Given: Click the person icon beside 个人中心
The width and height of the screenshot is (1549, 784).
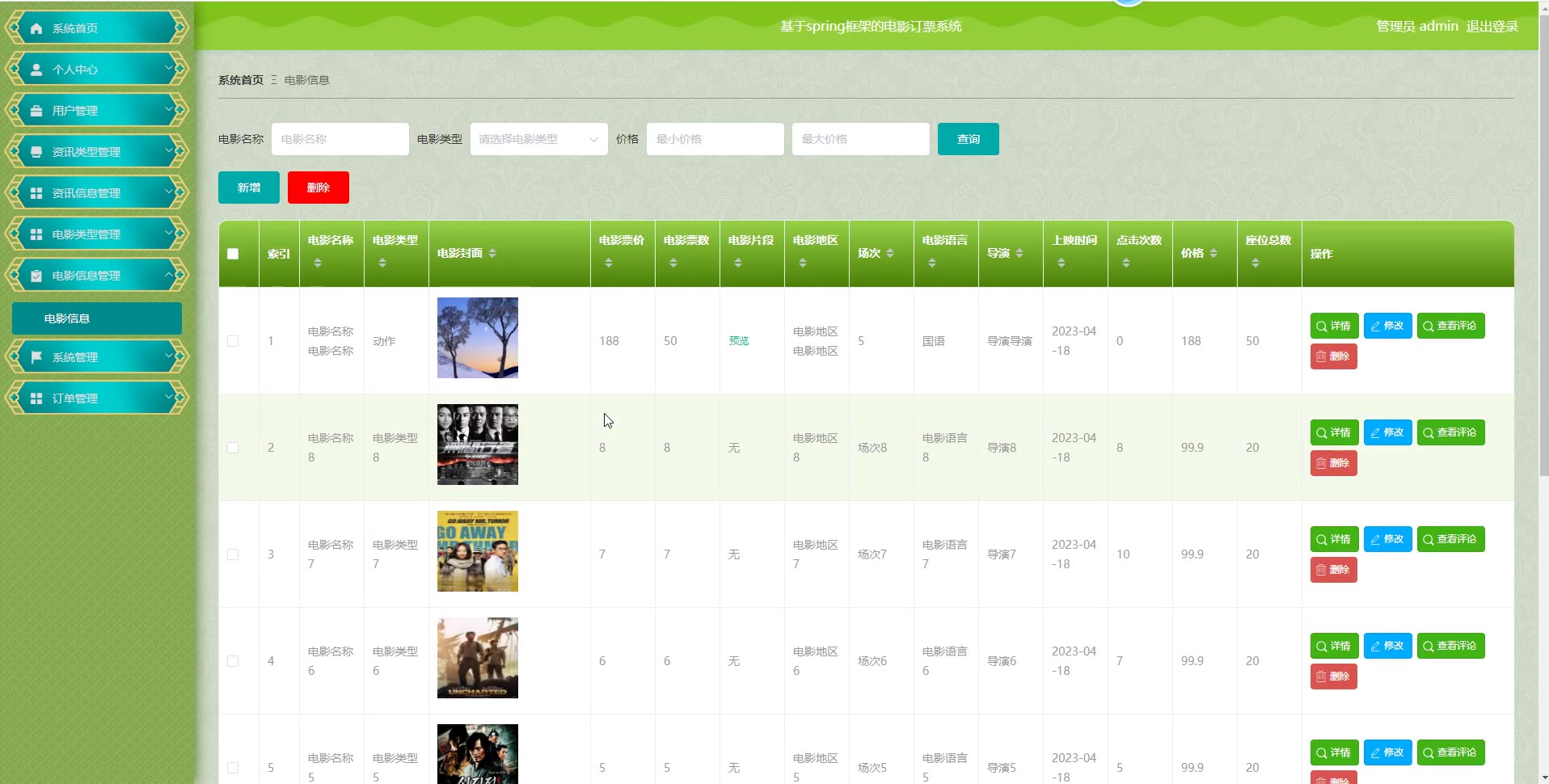Looking at the screenshot, I should tap(36, 70).
